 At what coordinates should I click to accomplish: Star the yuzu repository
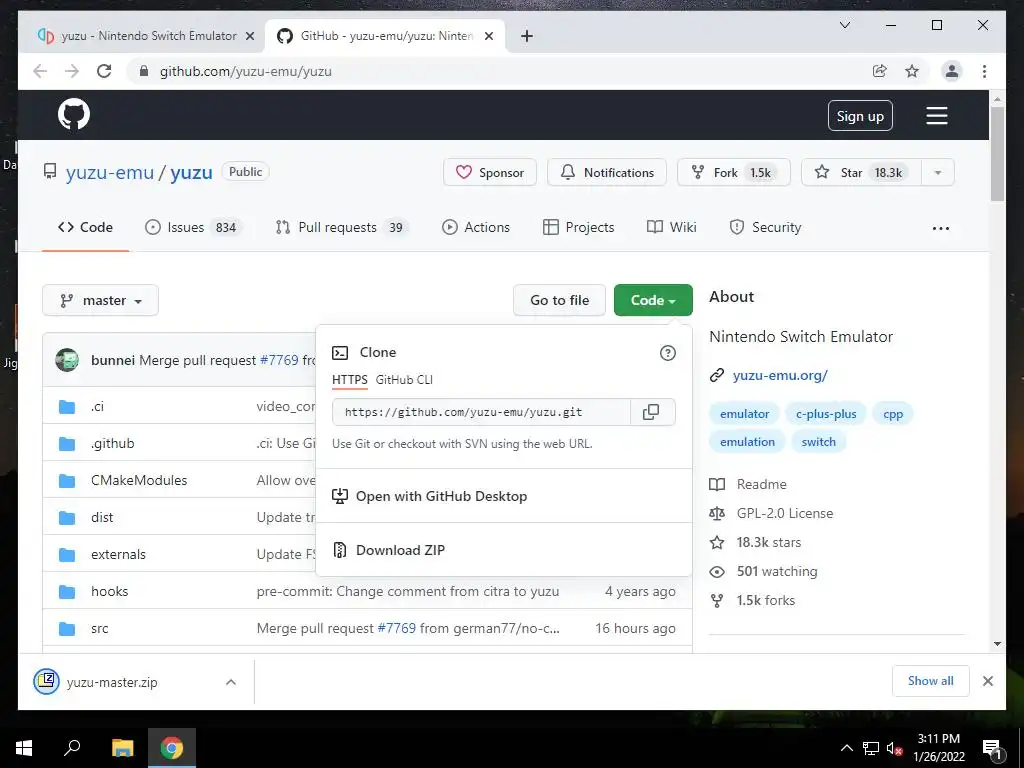point(861,172)
